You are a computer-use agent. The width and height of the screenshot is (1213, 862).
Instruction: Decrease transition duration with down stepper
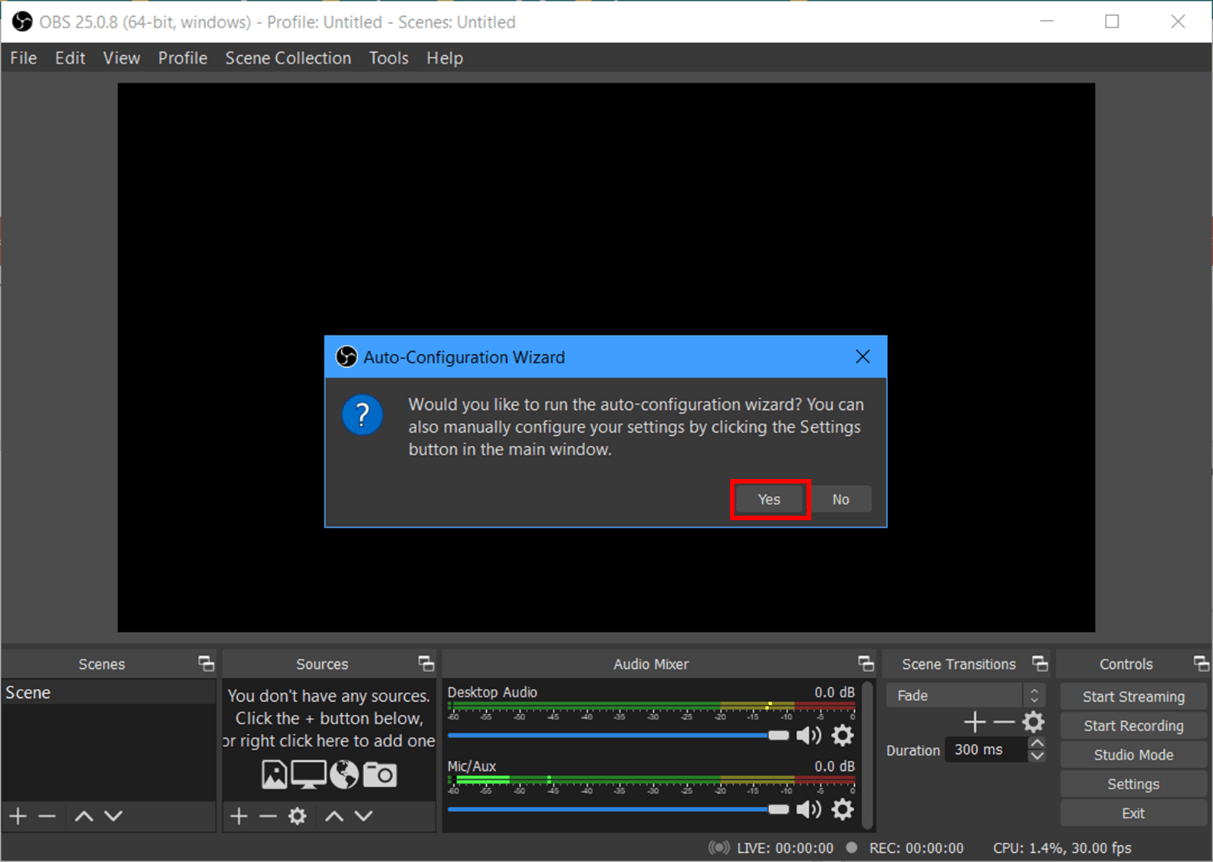coord(1037,756)
